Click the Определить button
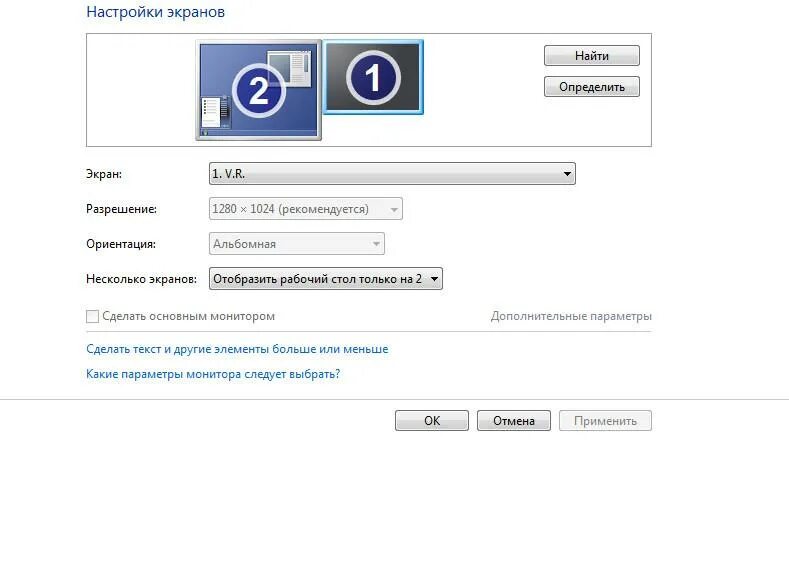The width and height of the screenshot is (789, 586). 592,87
